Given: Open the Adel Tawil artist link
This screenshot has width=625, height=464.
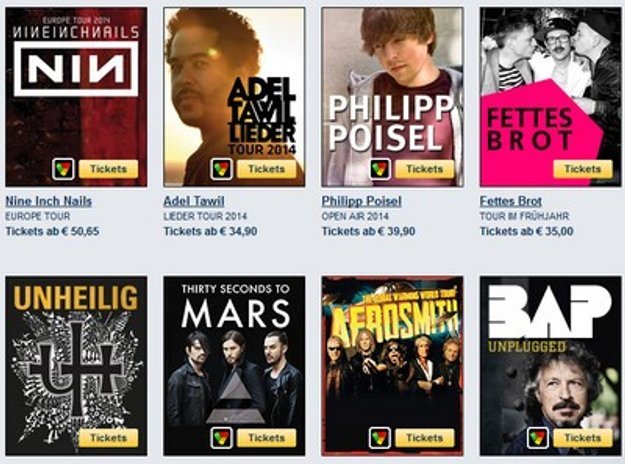Looking at the screenshot, I should (x=194, y=201).
